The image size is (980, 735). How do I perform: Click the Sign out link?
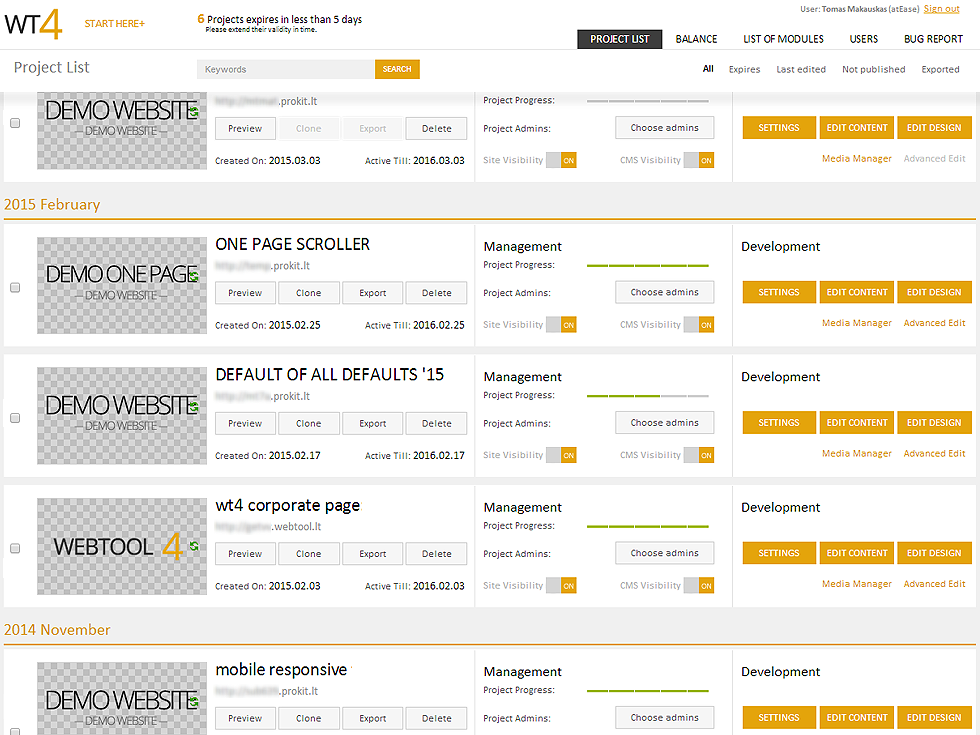(941, 9)
